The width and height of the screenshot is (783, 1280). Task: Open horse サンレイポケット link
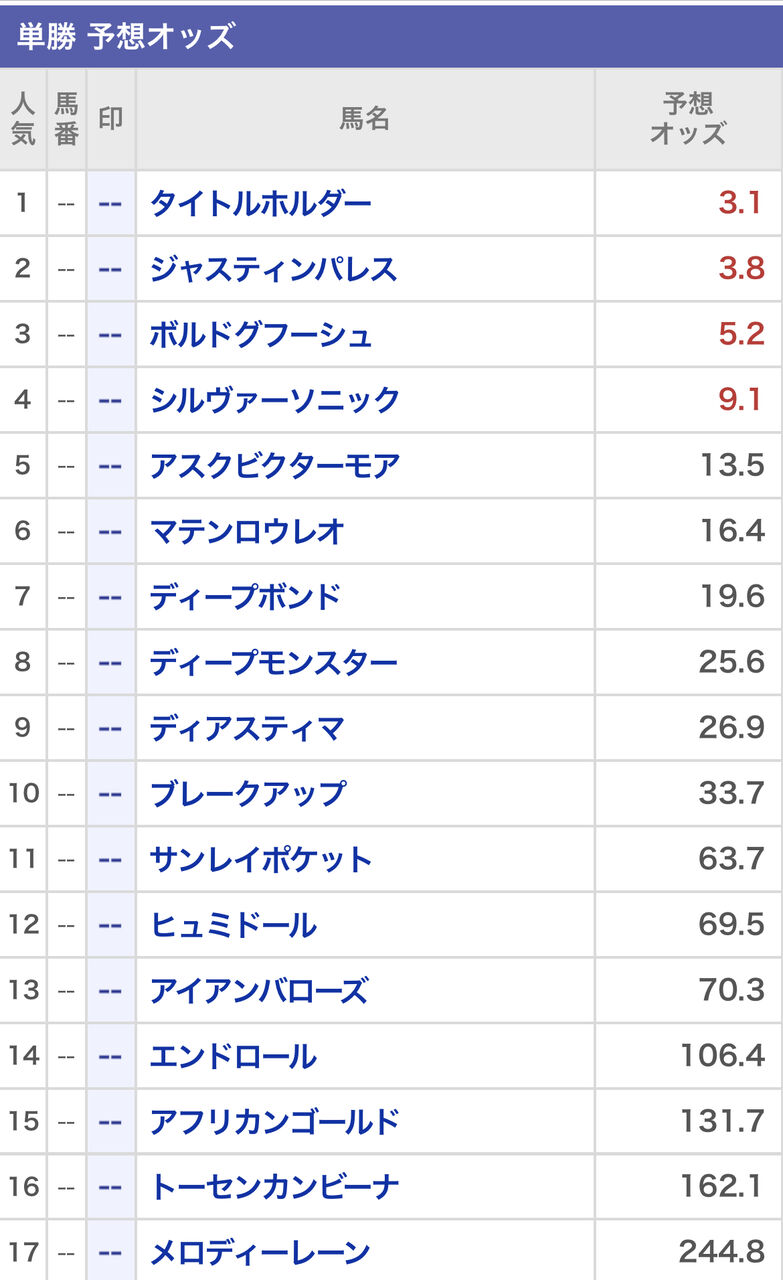tap(260, 858)
